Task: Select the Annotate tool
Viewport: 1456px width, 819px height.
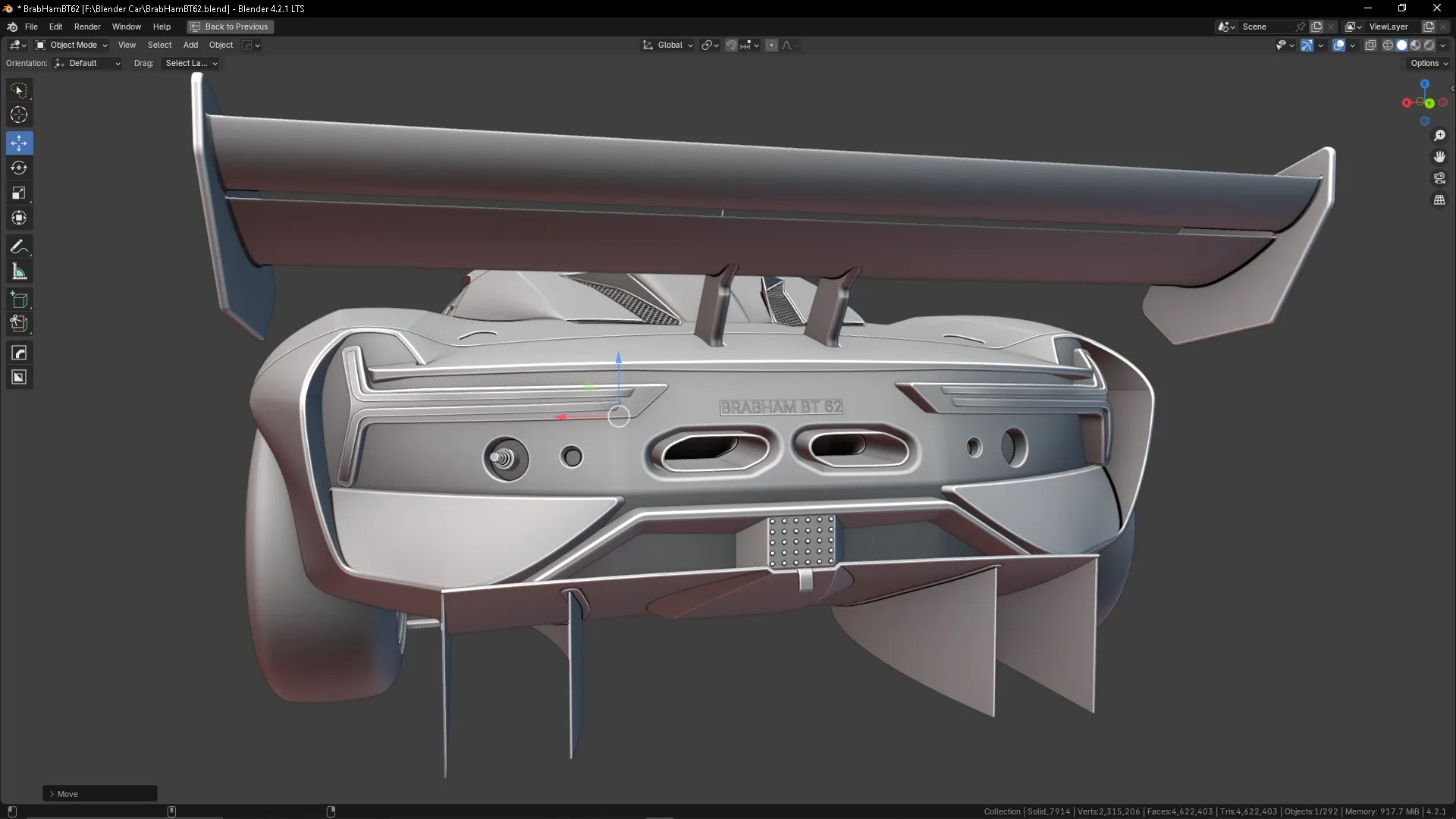Action: (19, 247)
